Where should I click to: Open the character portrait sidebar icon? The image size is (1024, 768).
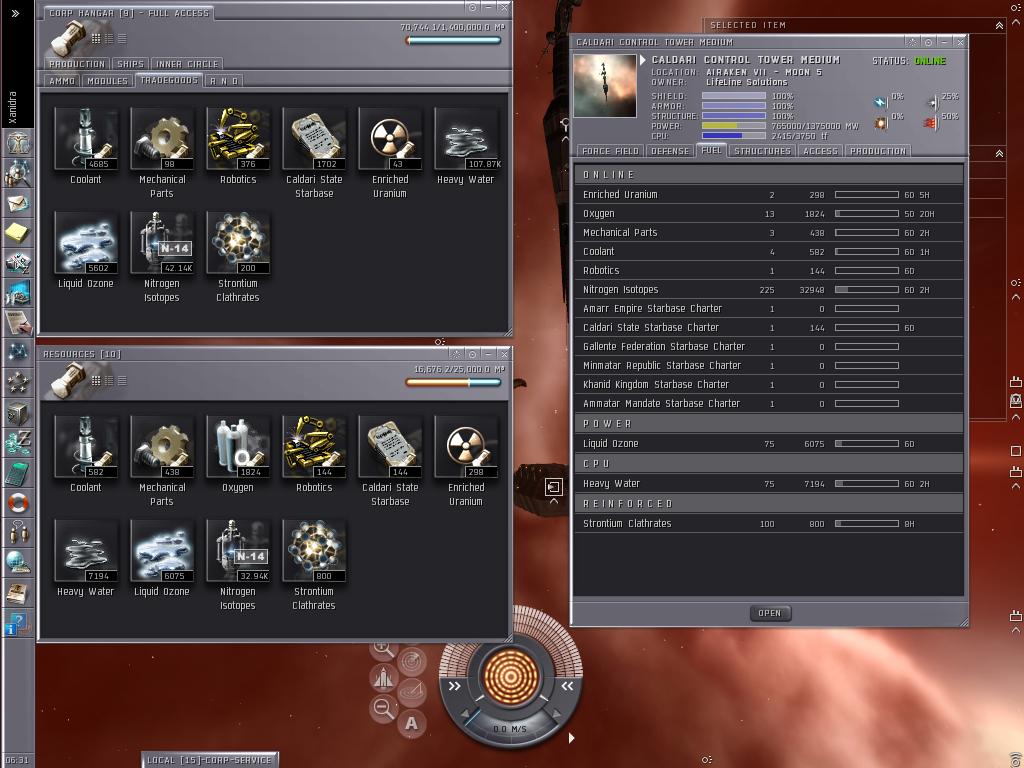(x=18, y=142)
